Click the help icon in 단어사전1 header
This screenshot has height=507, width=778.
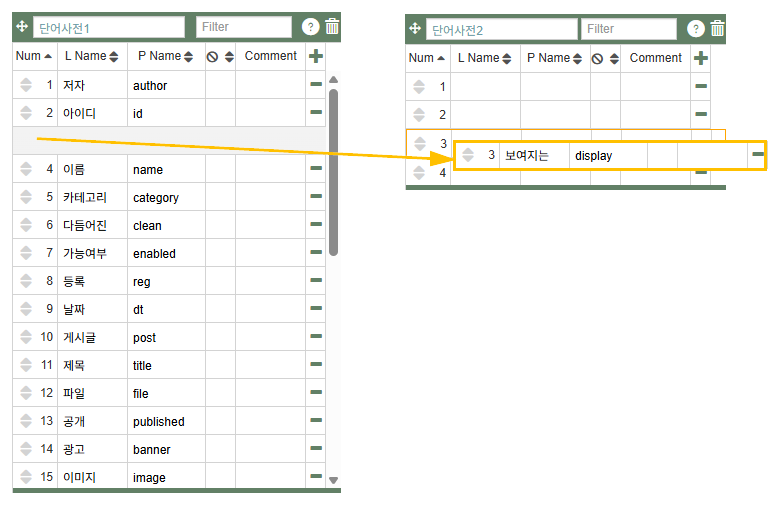click(311, 27)
